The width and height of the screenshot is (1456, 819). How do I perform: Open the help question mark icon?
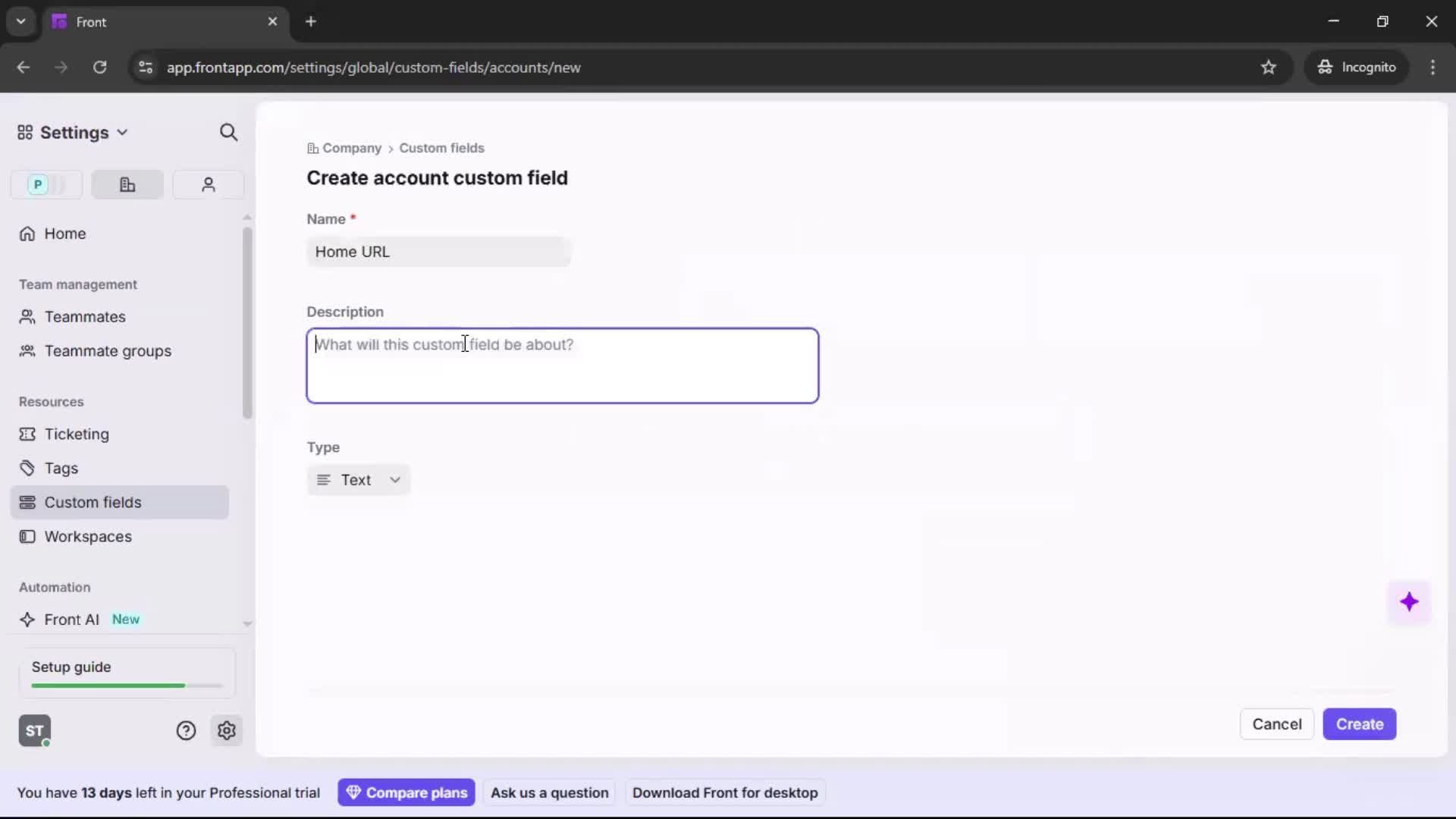pyautogui.click(x=187, y=730)
